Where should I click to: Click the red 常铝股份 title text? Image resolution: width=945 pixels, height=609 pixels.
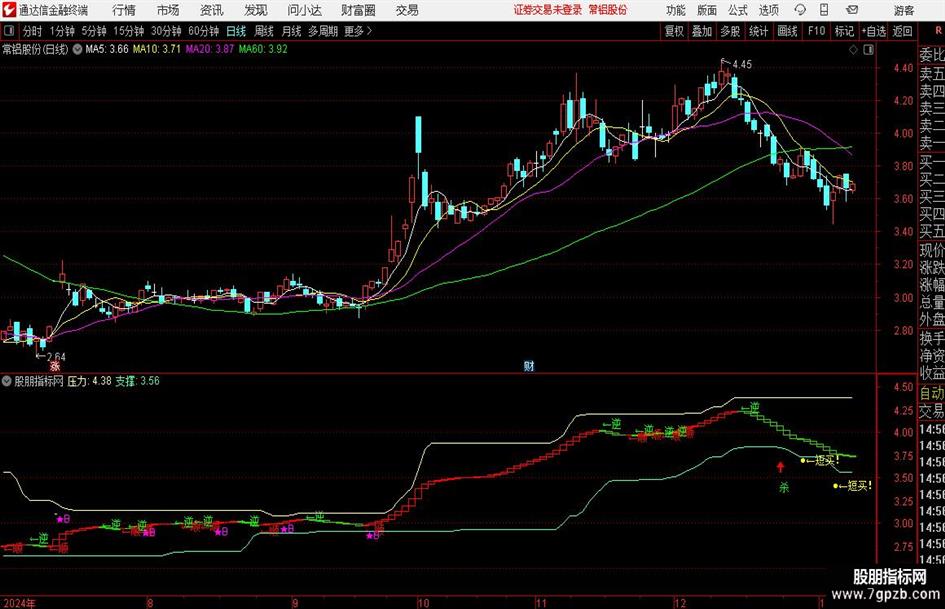[x=608, y=10]
